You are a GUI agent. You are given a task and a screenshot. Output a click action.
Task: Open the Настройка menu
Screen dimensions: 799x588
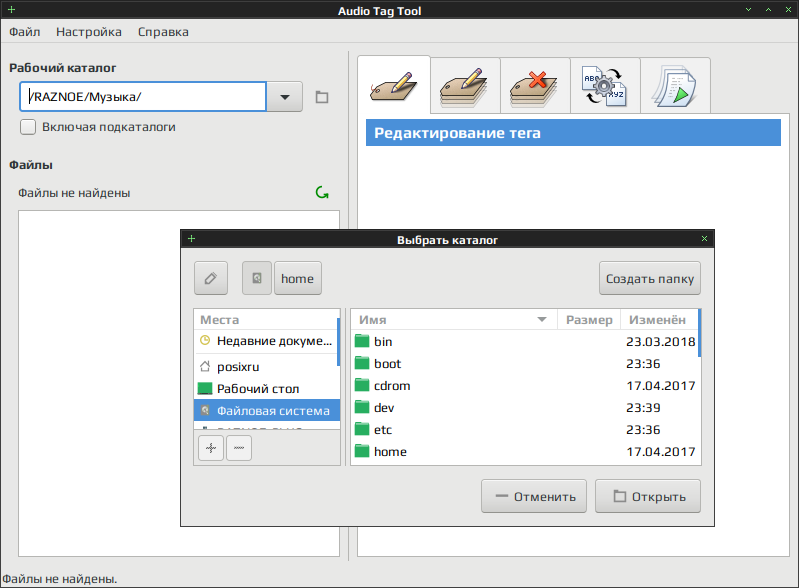click(x=89, y=32)
